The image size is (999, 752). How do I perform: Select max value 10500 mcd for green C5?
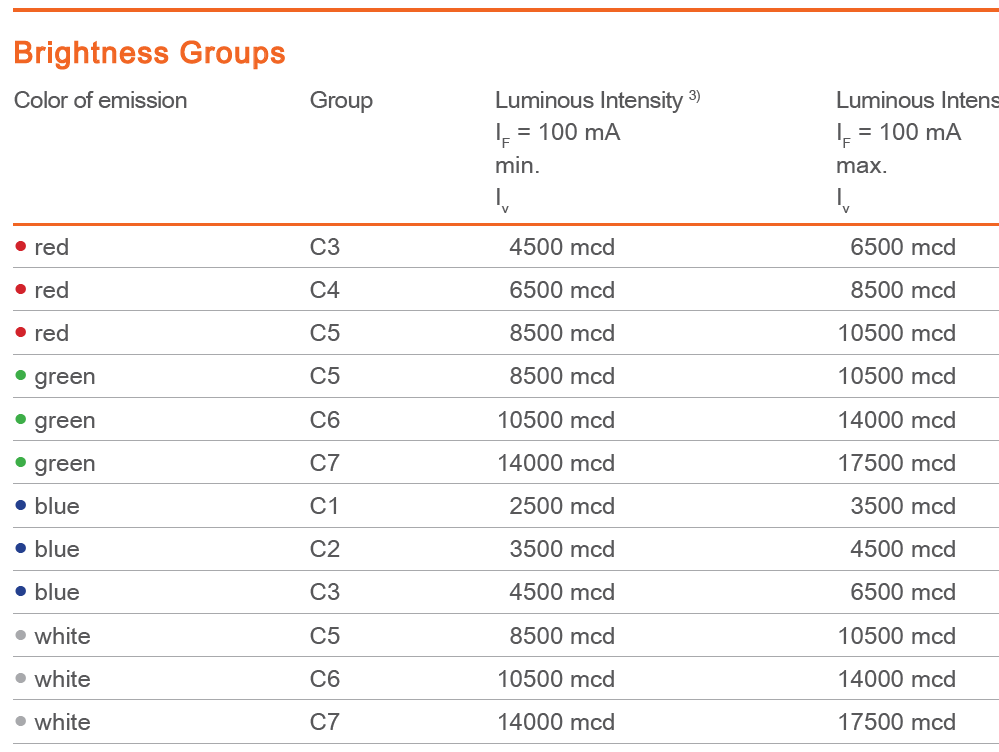point(896,376)
